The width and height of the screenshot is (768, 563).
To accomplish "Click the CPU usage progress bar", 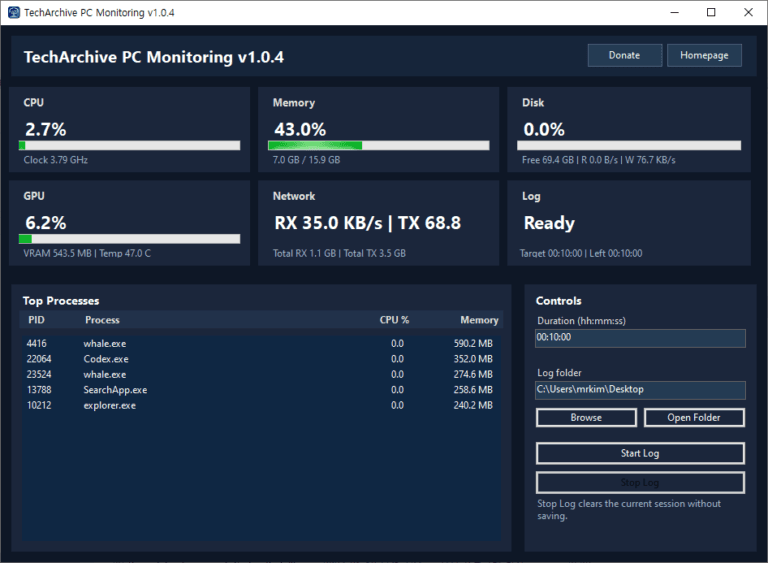I will [x=130, y=145].
